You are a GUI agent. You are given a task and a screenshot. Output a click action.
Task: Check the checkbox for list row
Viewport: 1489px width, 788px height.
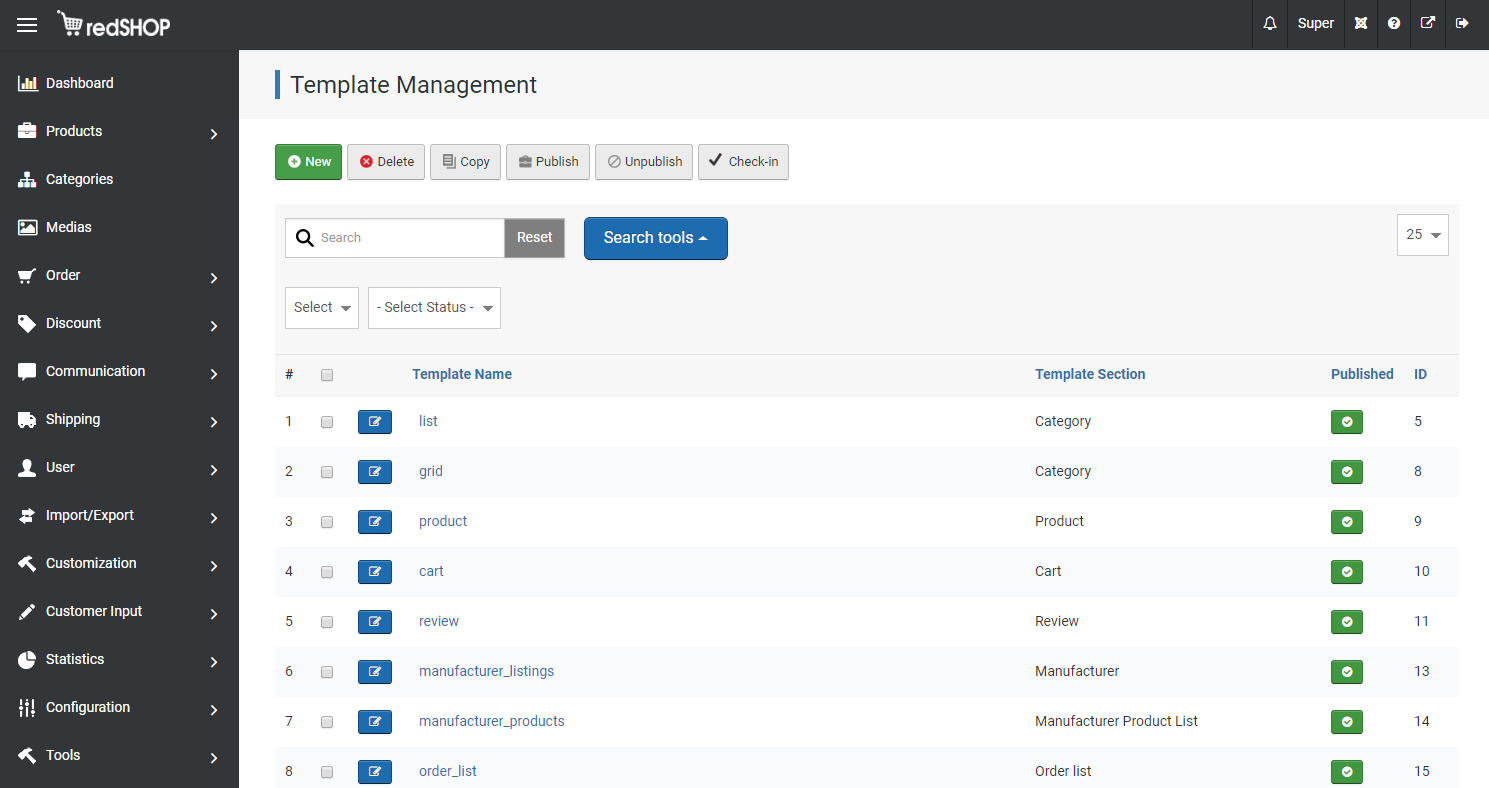(327, 422)
